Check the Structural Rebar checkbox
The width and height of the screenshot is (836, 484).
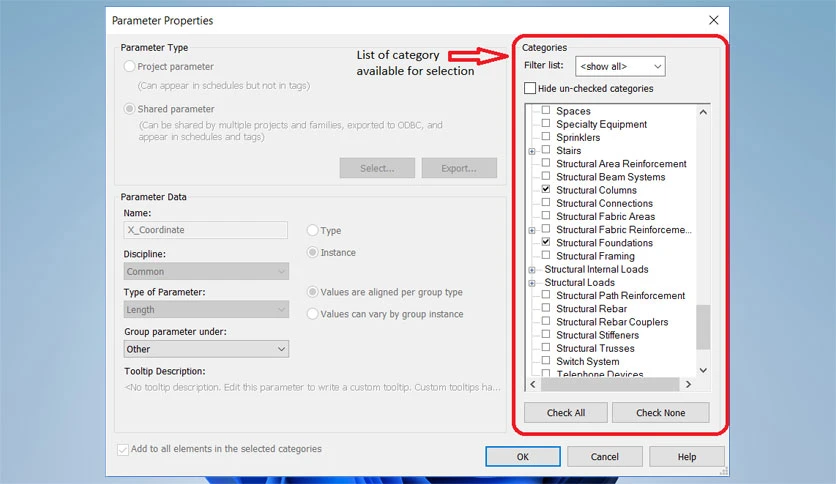(545, 308)
